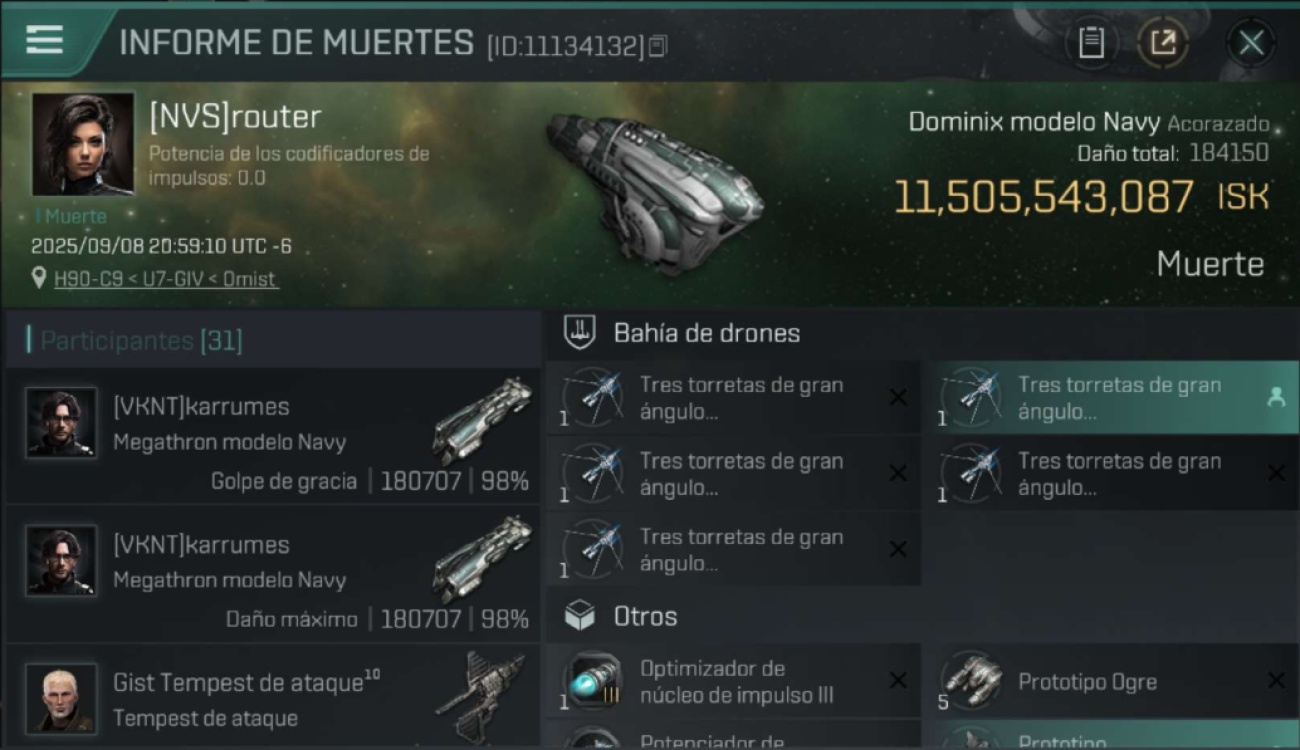The height and width of the screenshot is (750, 1300).
Task: Click the Bahía de drones section icon
Action: (580, 333)
